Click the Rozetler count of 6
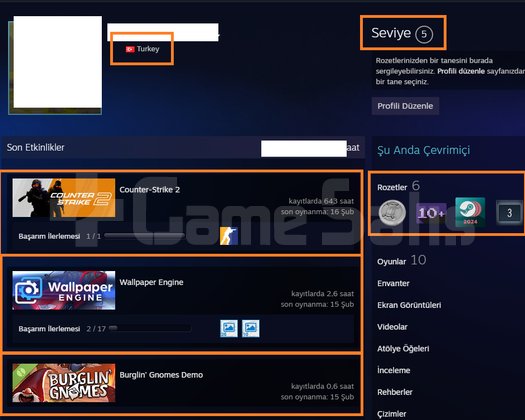 tap(416, 186)
